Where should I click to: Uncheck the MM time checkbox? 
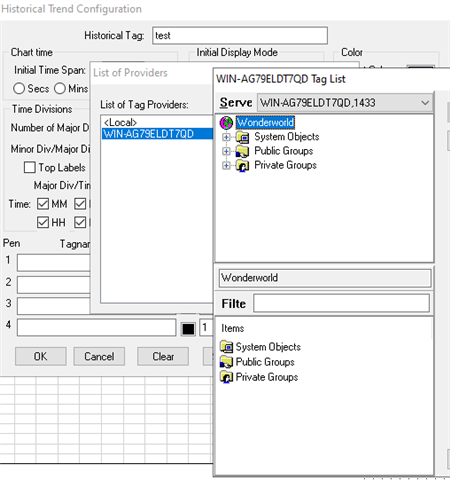pos(43,204)
